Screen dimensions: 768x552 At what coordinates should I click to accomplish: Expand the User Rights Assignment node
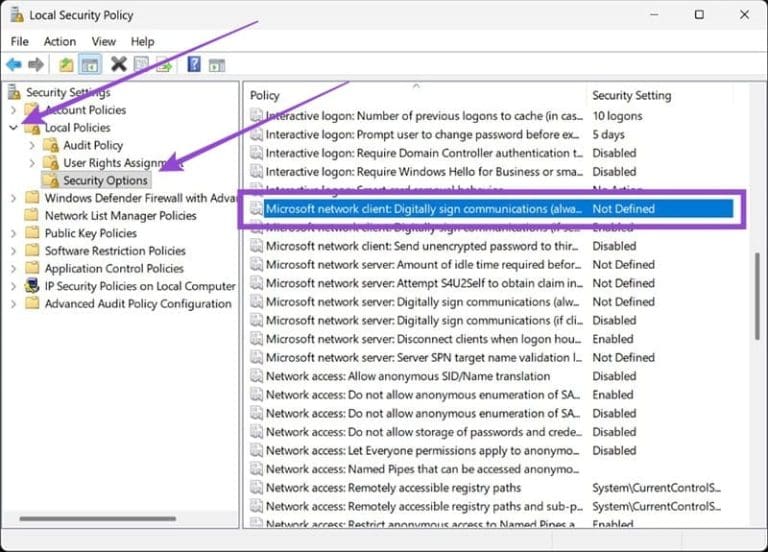point(32,163)
